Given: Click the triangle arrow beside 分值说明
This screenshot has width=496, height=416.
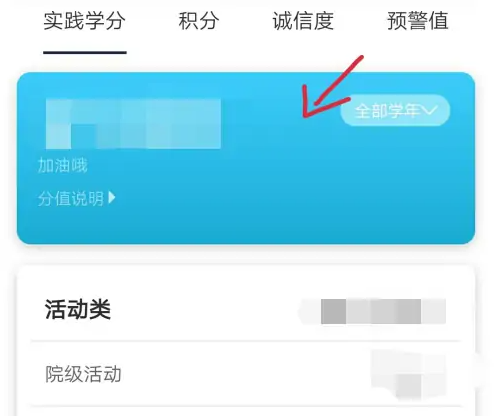Looking at the screenshot, I should click(112, 198).
